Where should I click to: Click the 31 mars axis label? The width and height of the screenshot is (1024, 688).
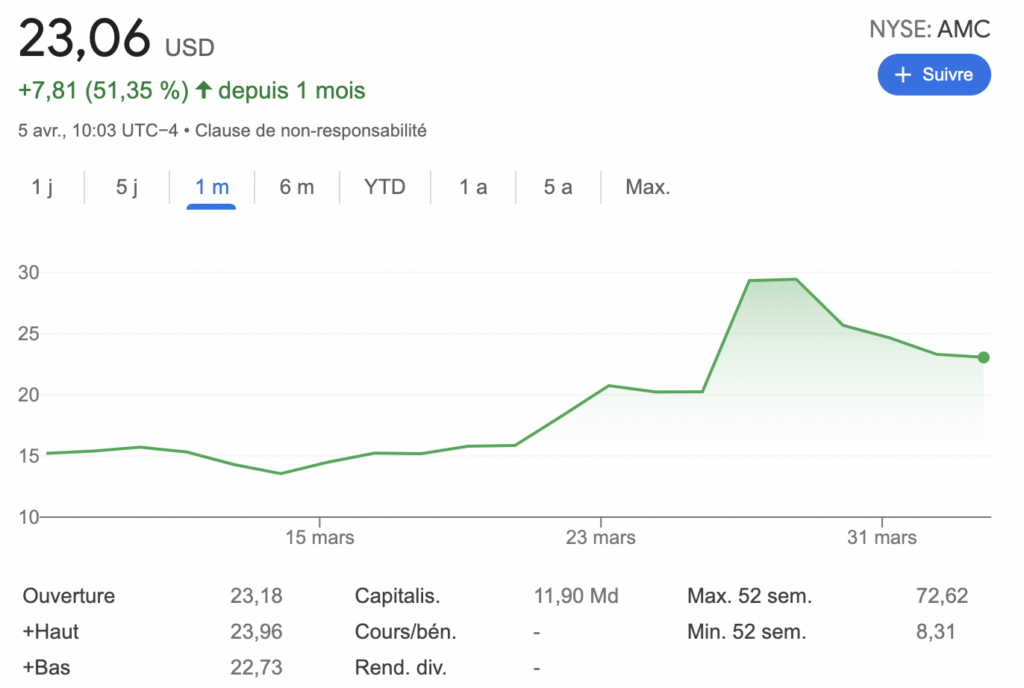(x=882, y=538)
